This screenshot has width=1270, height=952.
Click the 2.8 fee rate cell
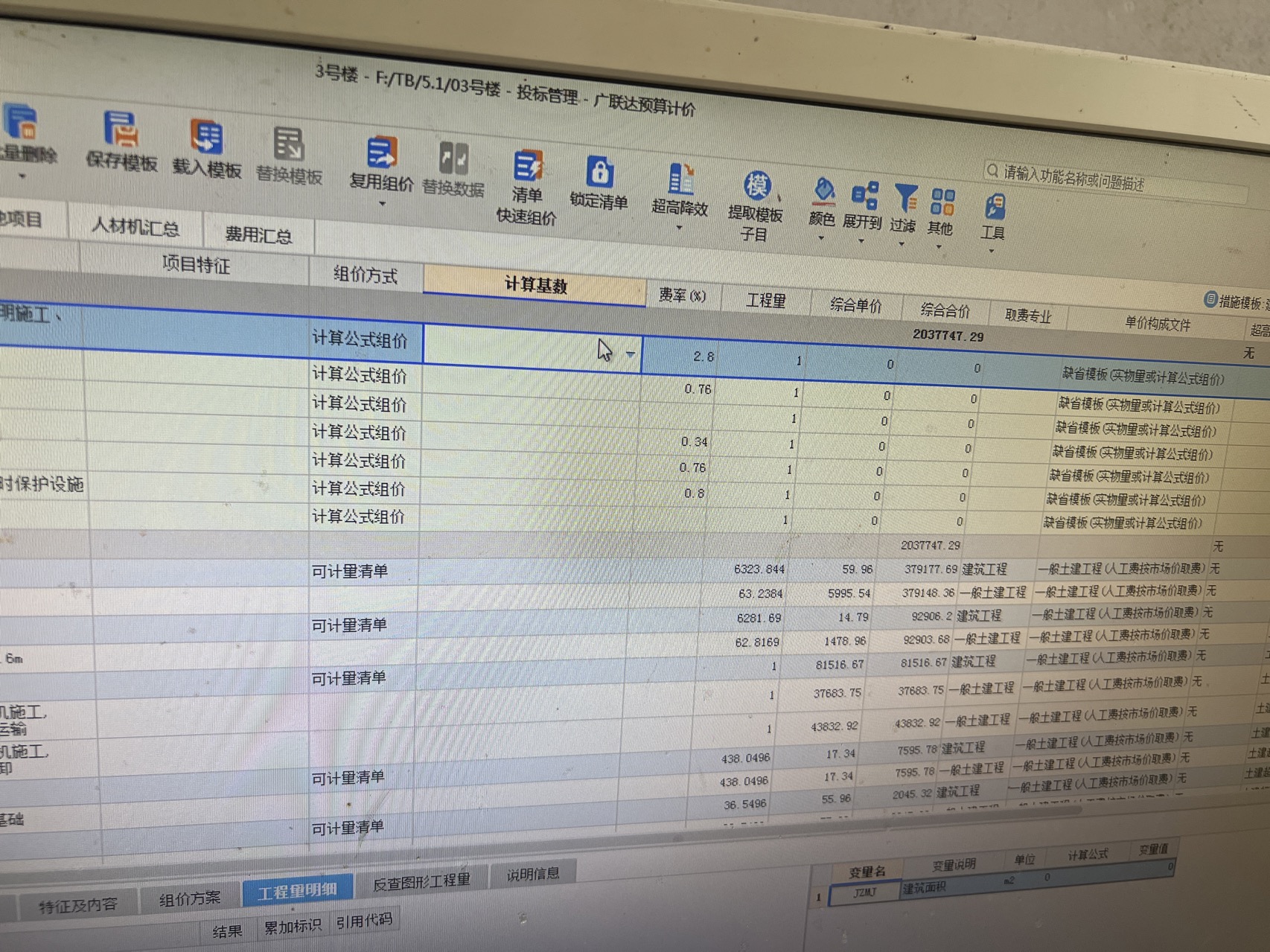679,357
